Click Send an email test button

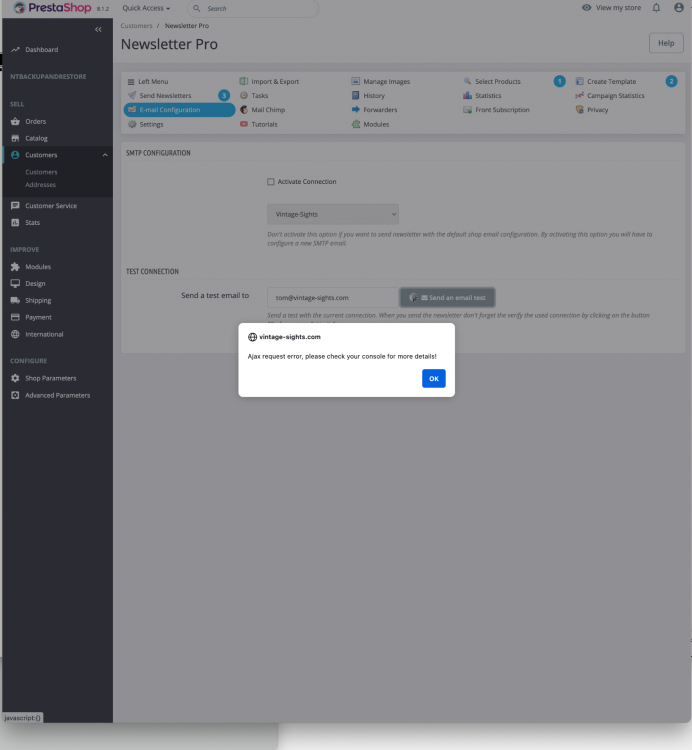point(447,298)
